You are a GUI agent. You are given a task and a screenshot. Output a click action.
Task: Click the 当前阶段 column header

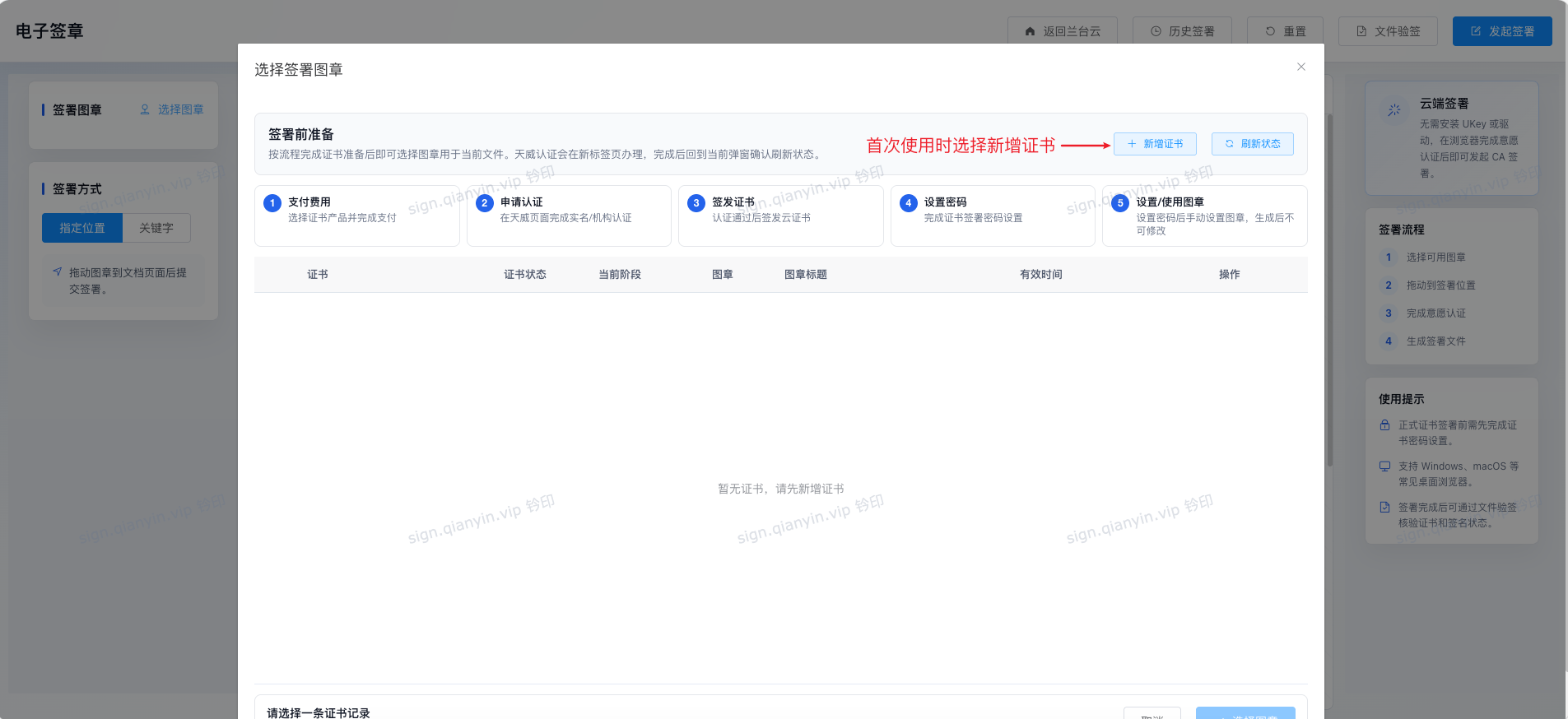[x=620, y=275]
